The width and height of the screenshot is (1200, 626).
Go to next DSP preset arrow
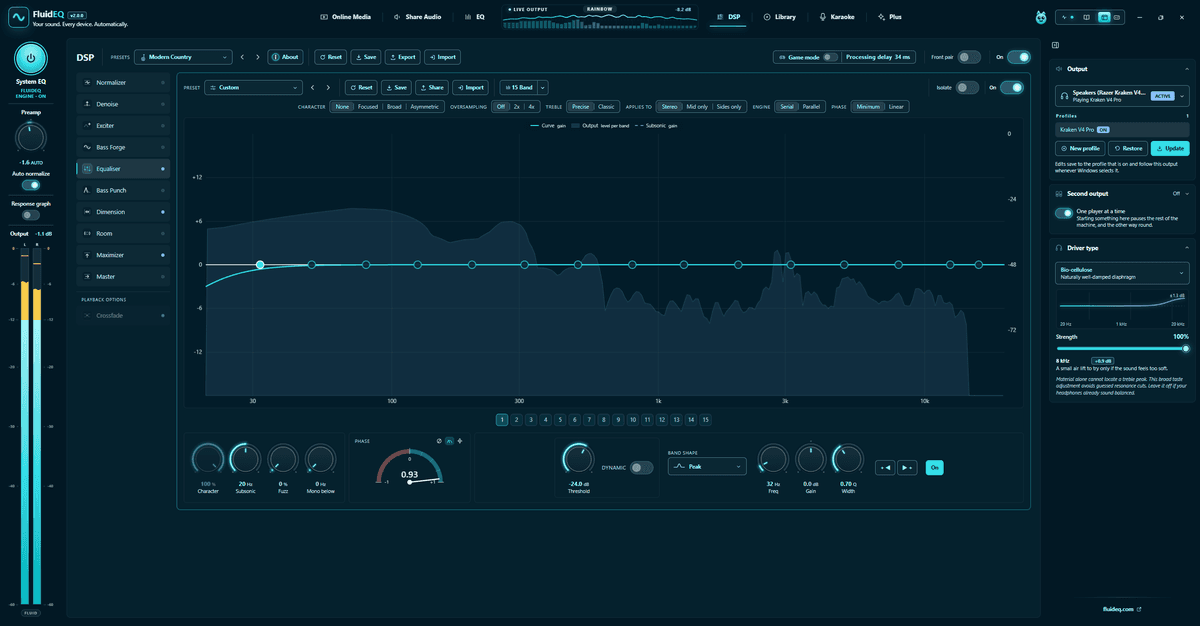pyautogui.click(x=258, y=57)
